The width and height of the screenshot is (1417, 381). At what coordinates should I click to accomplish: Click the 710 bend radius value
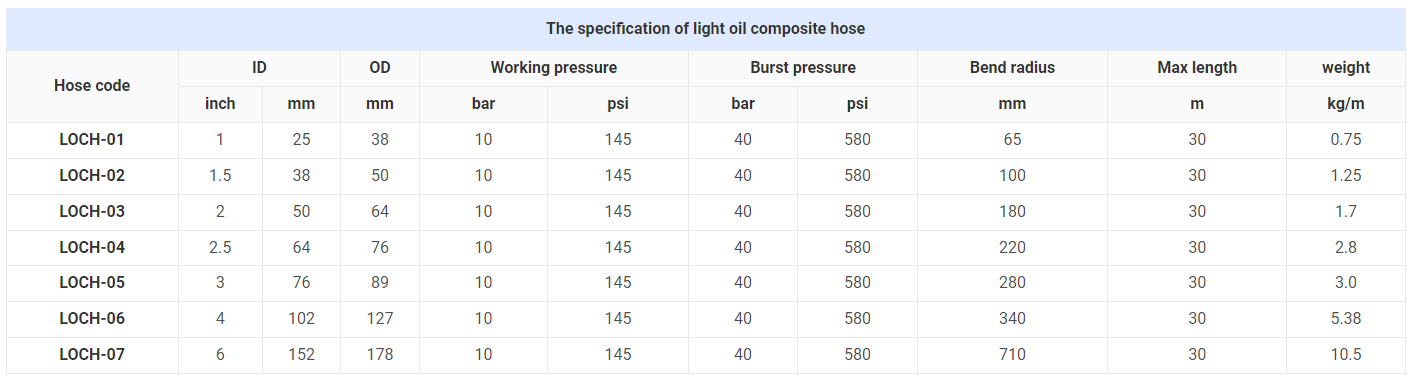pos(1012,354)
